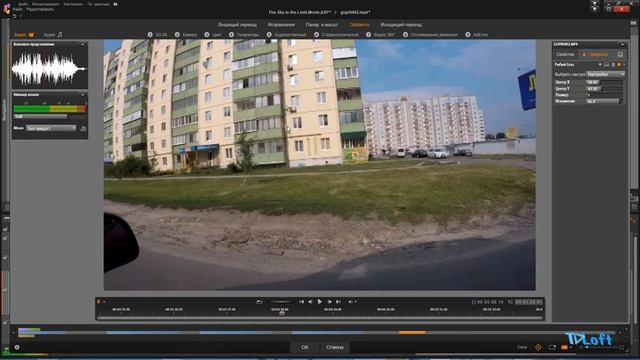Open the Входящий переход tab
The image size is (640, 360).
pos(237,25)
